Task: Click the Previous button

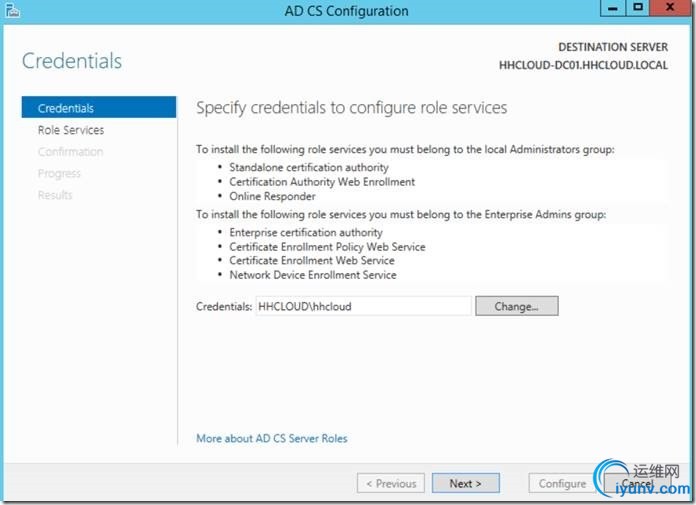Action: 391,484
